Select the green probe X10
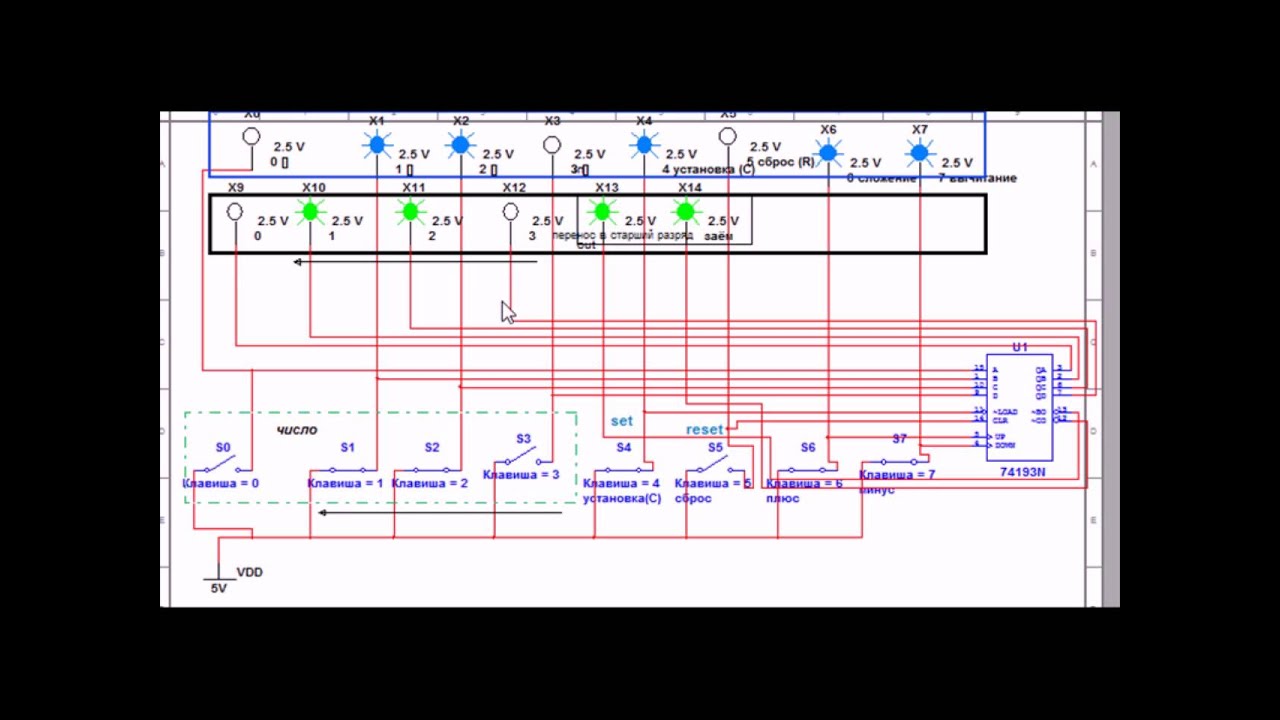The width and height of the screenshot is (1280, 720). 310,211
